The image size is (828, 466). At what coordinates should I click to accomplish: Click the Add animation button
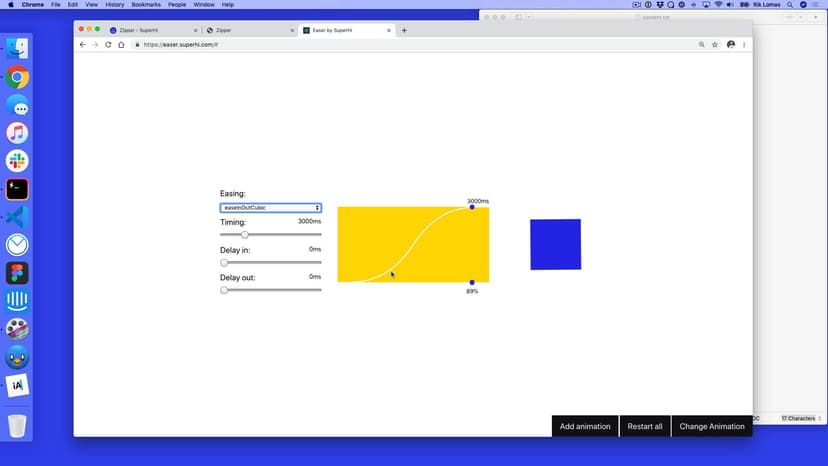tap(585, 426)
